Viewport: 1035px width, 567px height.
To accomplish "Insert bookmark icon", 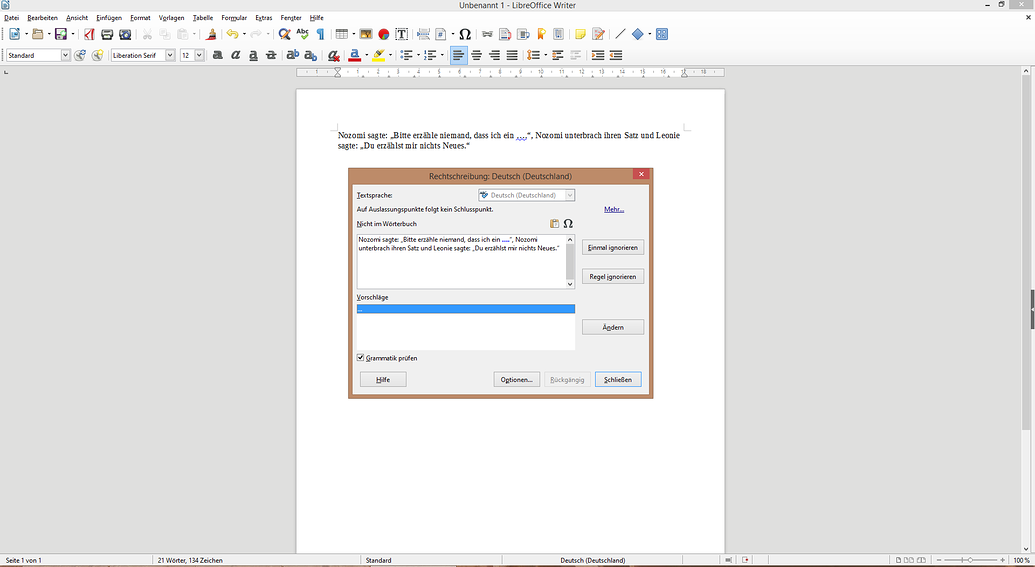I will click(x=541, y=34).
